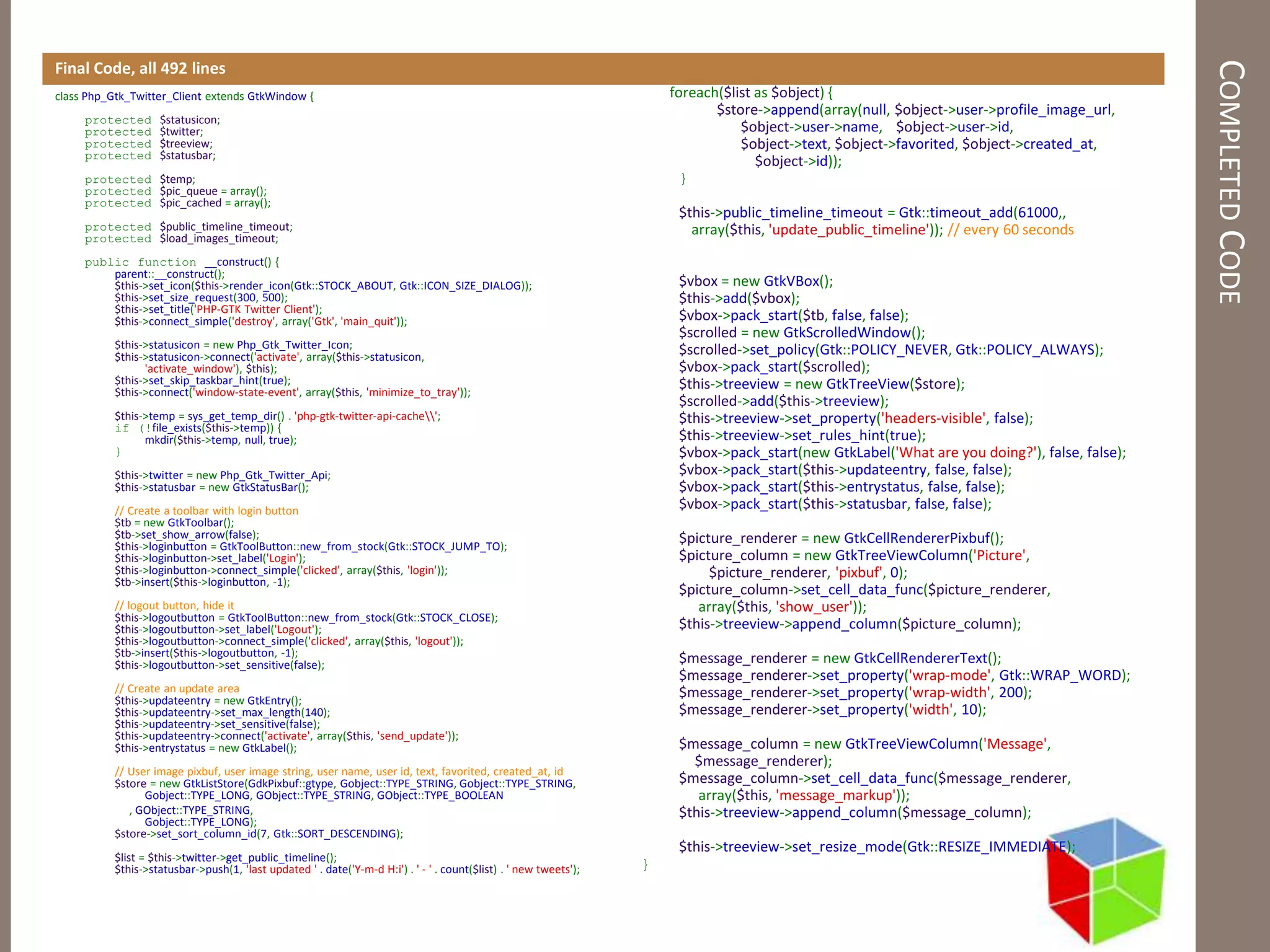The width and height of the screenshot is (1270, 952).
Task: Click the '$tb->set_show_arrow(false);' line
Action: pyautogui.click(x=187, y=535)
